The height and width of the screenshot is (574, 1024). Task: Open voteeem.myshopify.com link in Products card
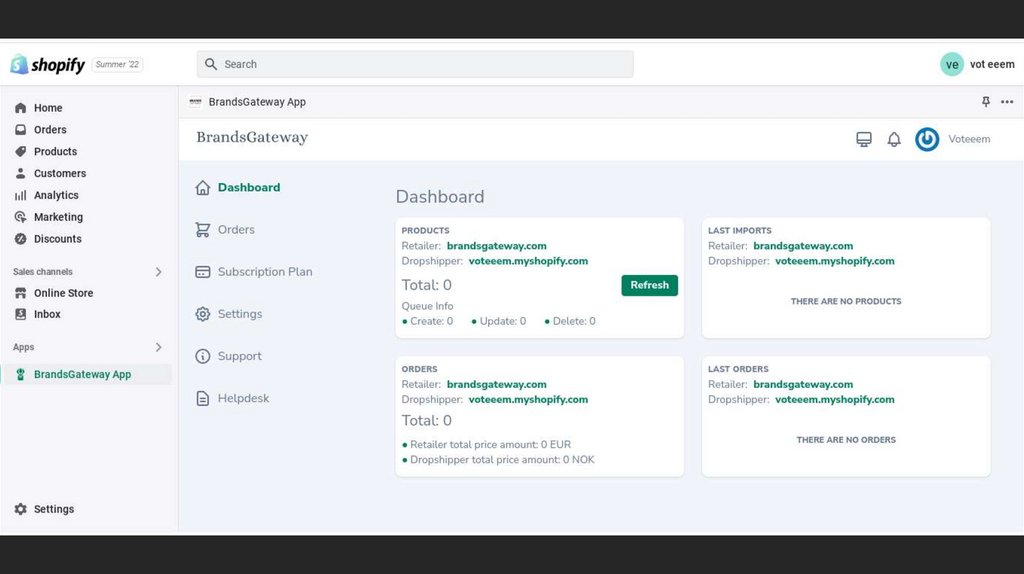(x=528, y=261)
